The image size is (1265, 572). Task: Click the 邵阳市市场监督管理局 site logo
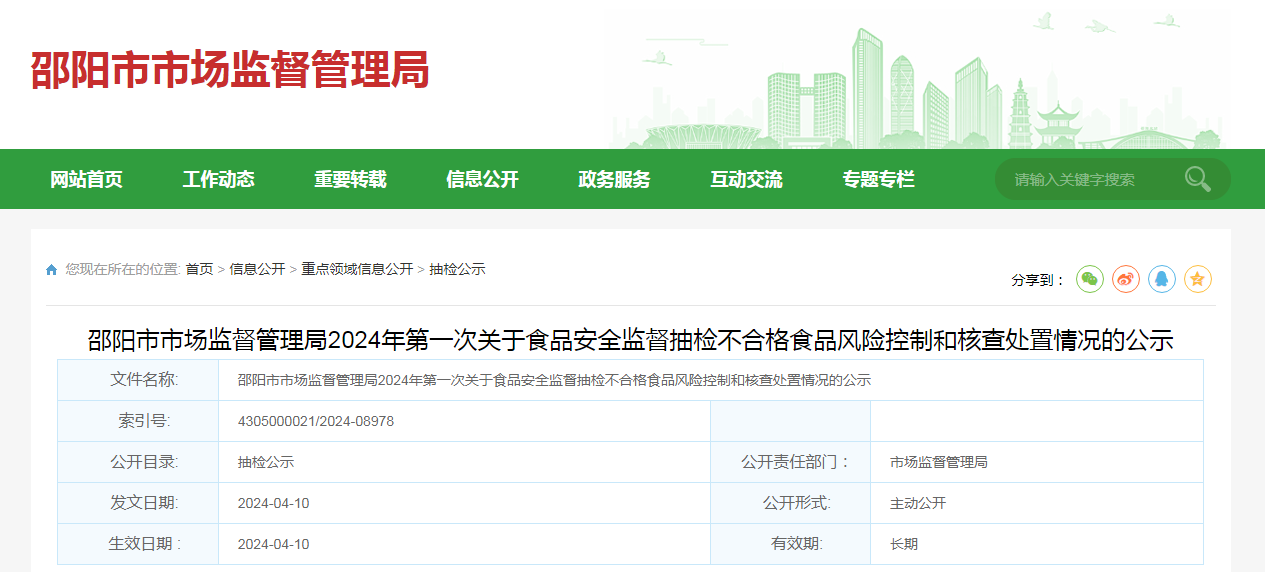[x=230, y=70]
